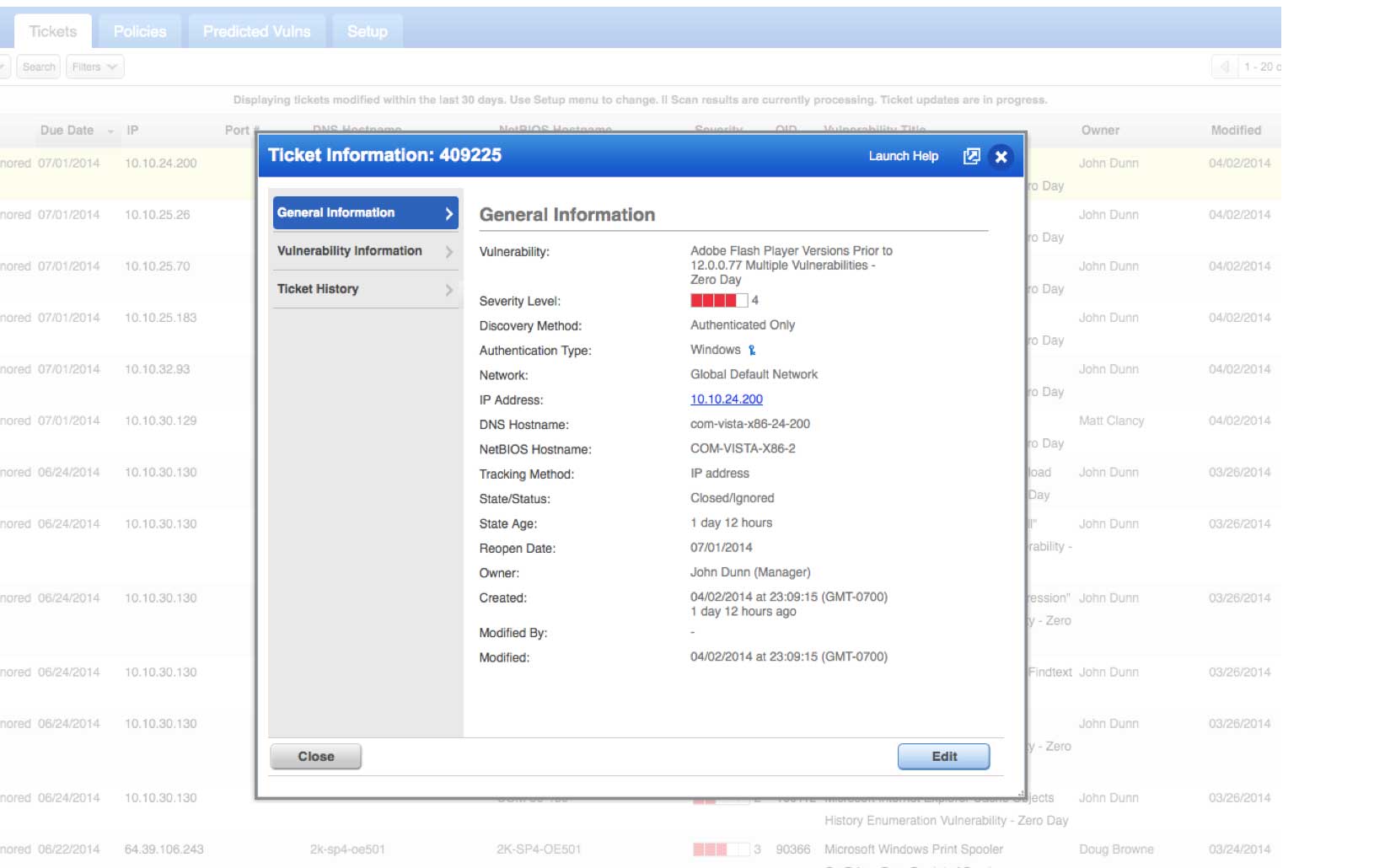Image resolution: width=1374 pixels, height=868 pixels.
Task: Open the Filters dropdown
Action: click(94, 67)
